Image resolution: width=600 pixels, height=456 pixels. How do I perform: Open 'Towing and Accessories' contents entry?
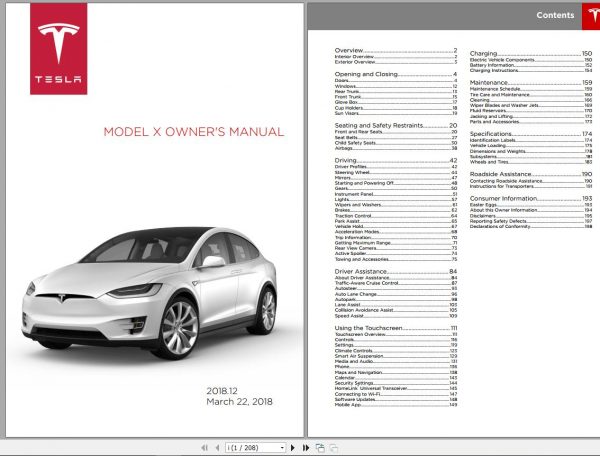coord(396,259)
